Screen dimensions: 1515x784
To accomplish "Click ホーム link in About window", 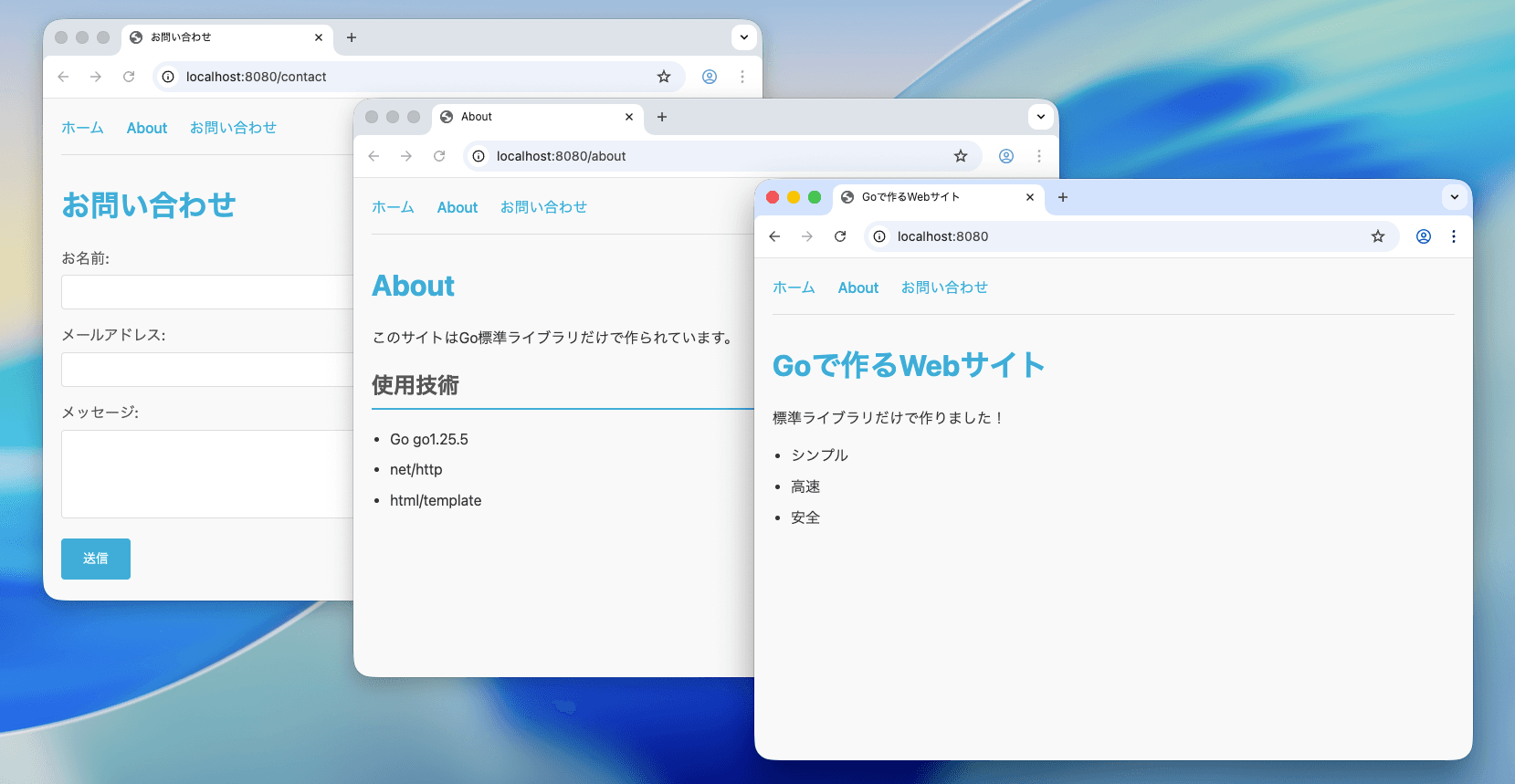I will click(x=393, y=207).
